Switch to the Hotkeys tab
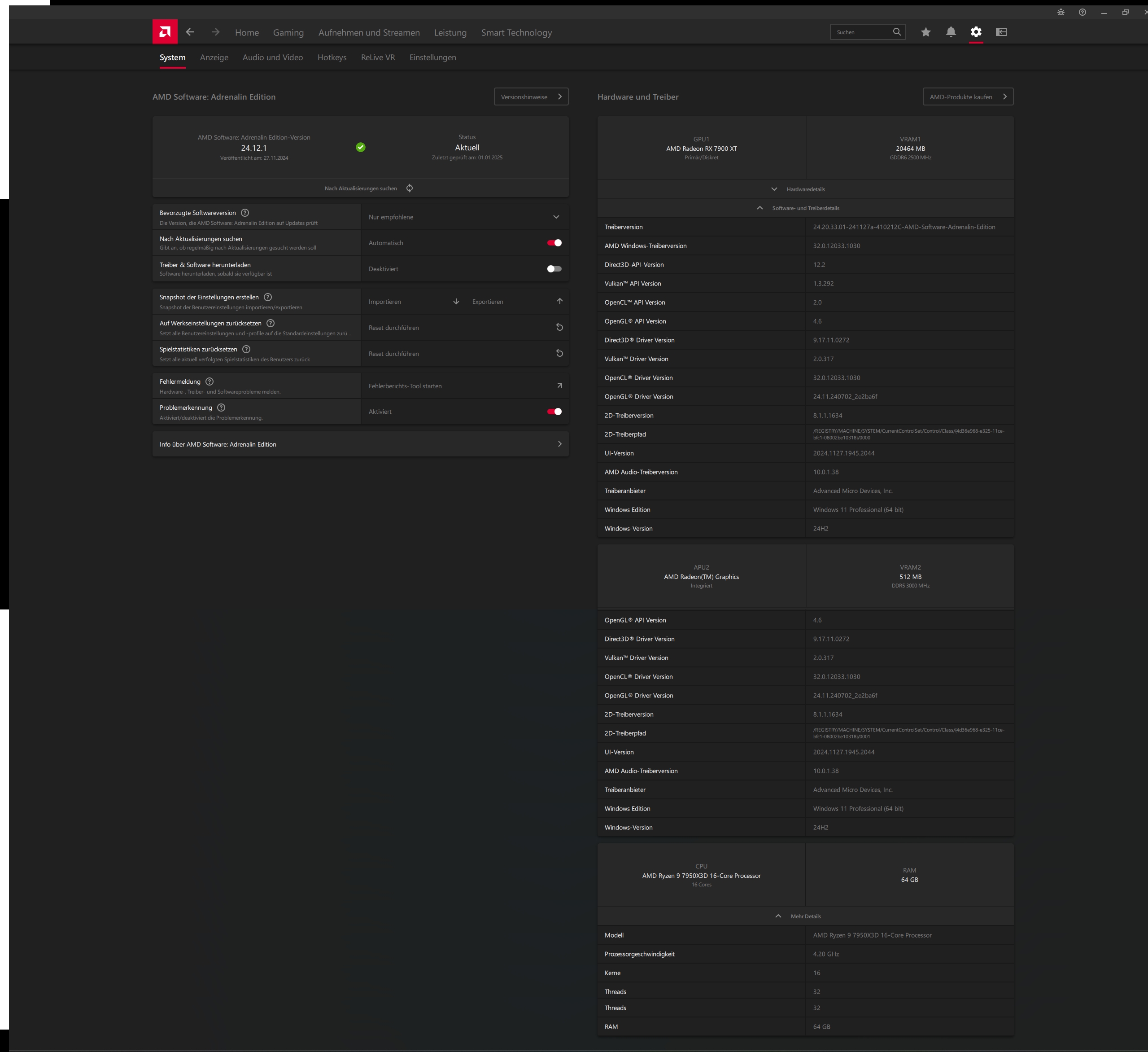The width and height of the screenshot is (1148, 1052). click(332, 57)
